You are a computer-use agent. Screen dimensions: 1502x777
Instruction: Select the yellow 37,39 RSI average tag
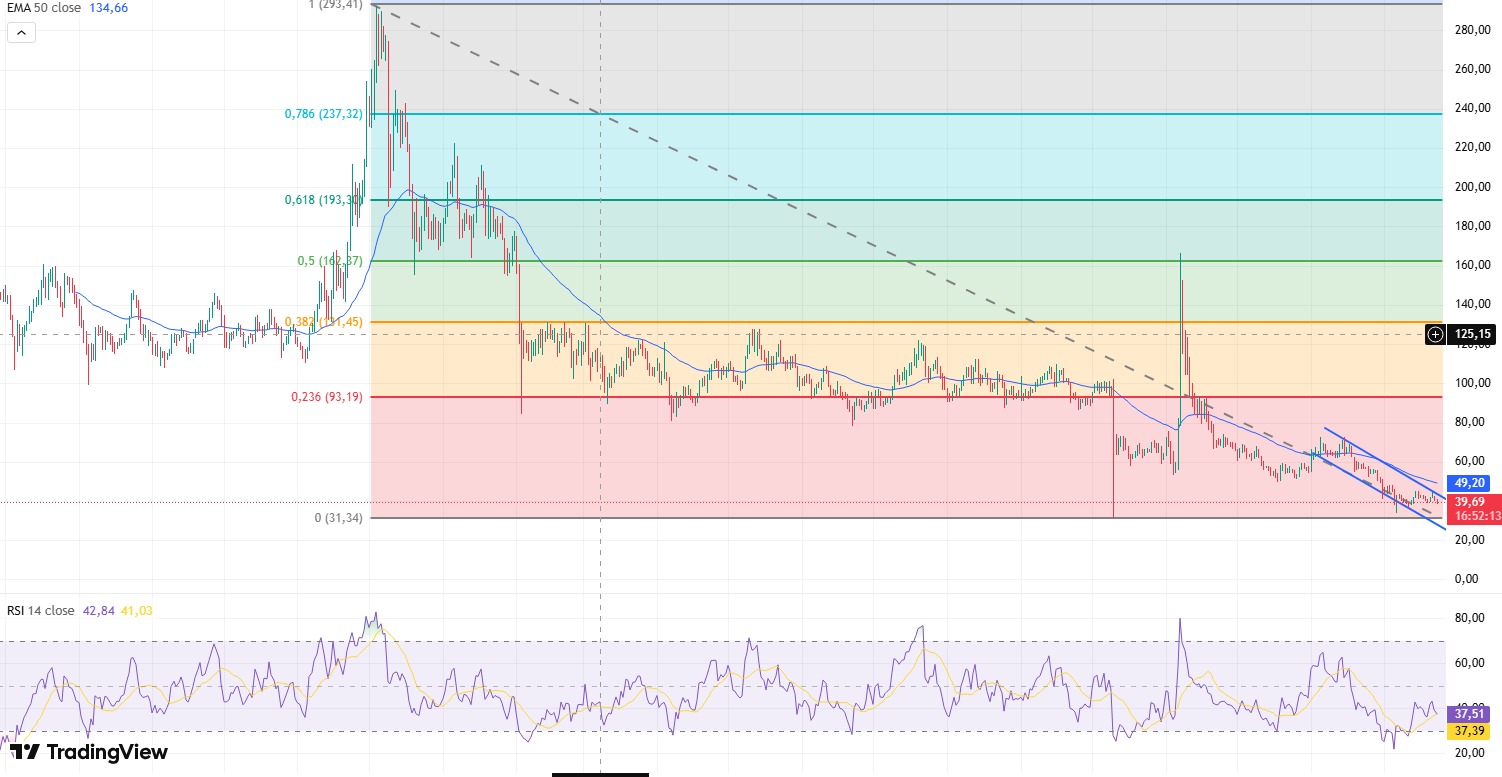click(1473, 732)
